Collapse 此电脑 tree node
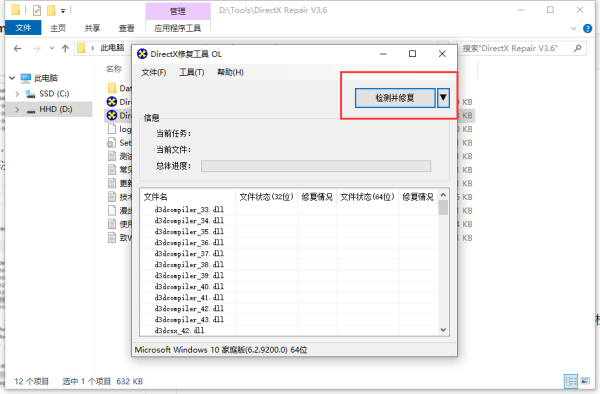 (12, 78)
